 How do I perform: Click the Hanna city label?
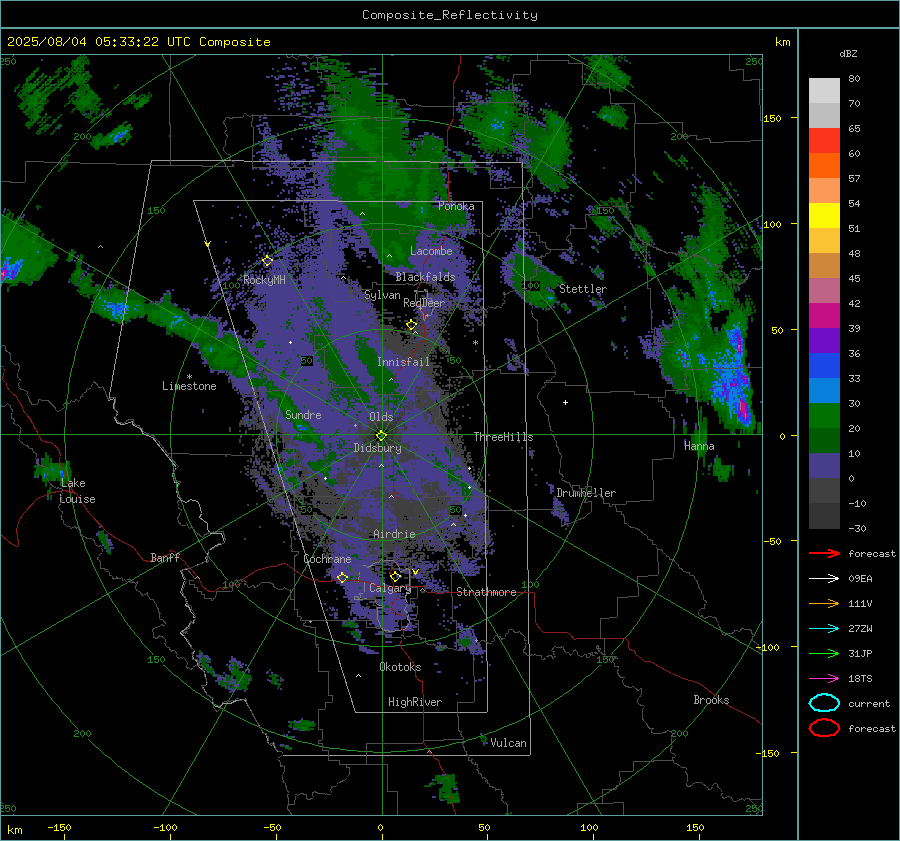point(699,446)
